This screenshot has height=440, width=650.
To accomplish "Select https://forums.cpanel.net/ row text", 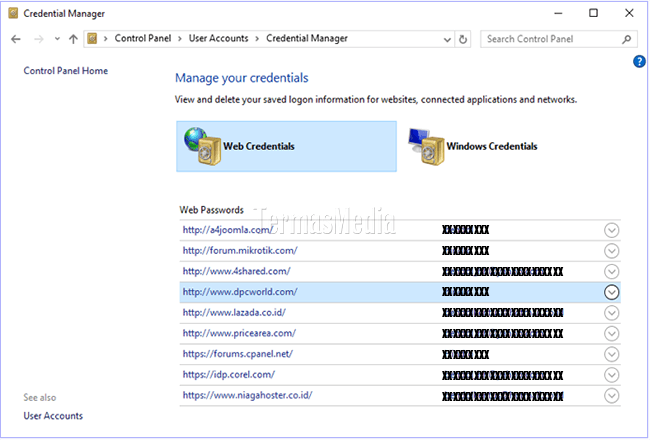I will [x=238, y=354].
